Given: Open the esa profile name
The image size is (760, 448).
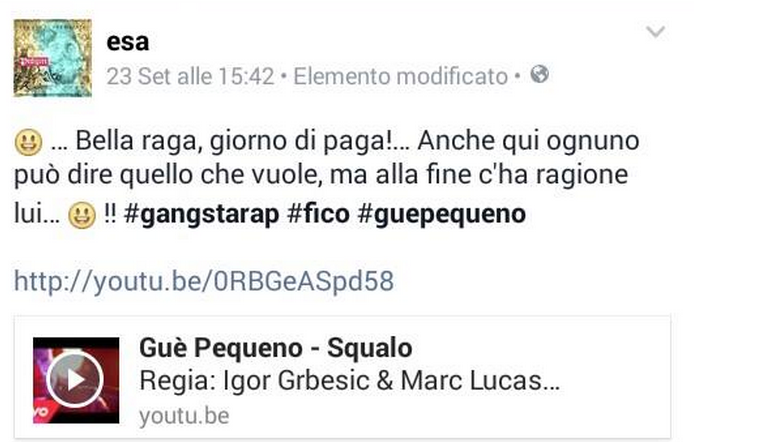Looking at the screenshot, I should 127,42.
